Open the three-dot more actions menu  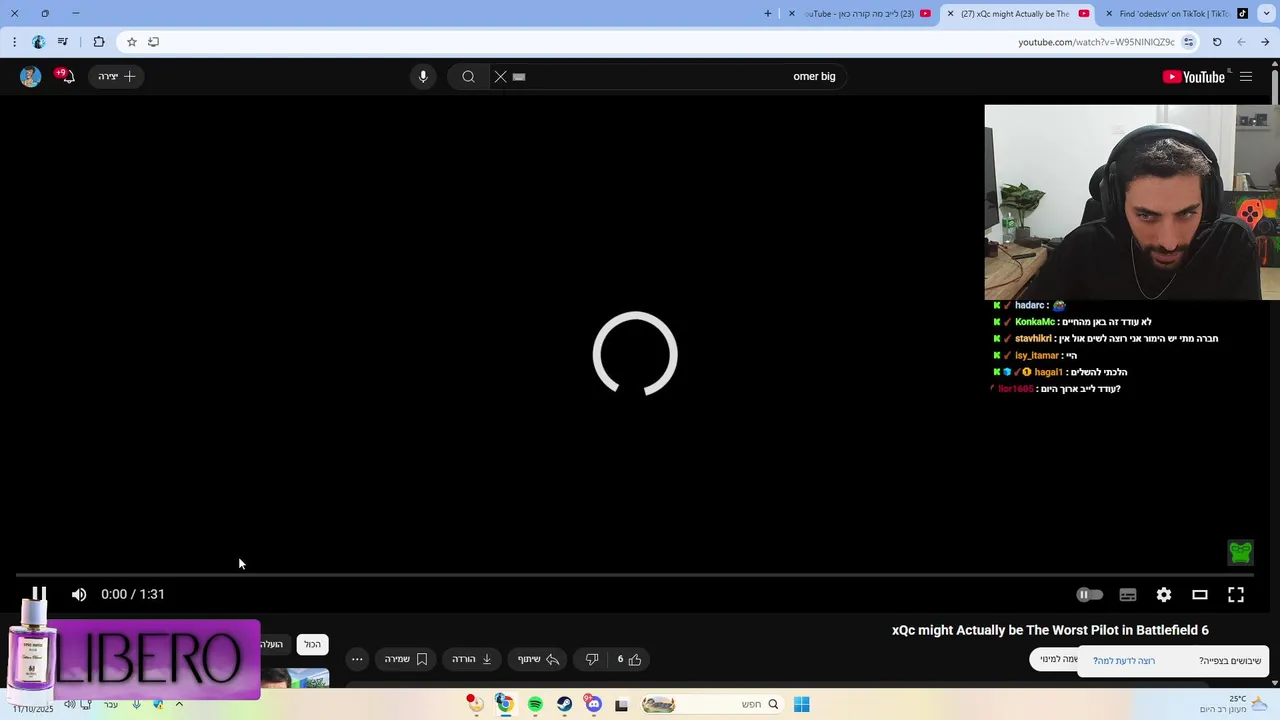tap(357, 659)
